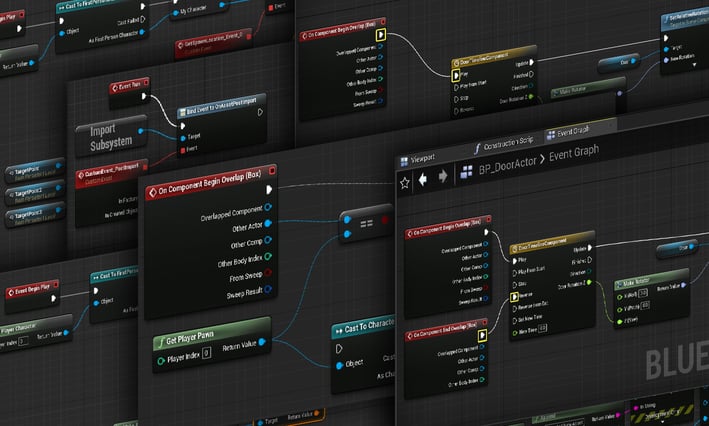Click Z (Yaw) pin on BP_DoorActor Make Rotator
The height and width of the screenshot is (426, 709).
click(x=620, y=322)
